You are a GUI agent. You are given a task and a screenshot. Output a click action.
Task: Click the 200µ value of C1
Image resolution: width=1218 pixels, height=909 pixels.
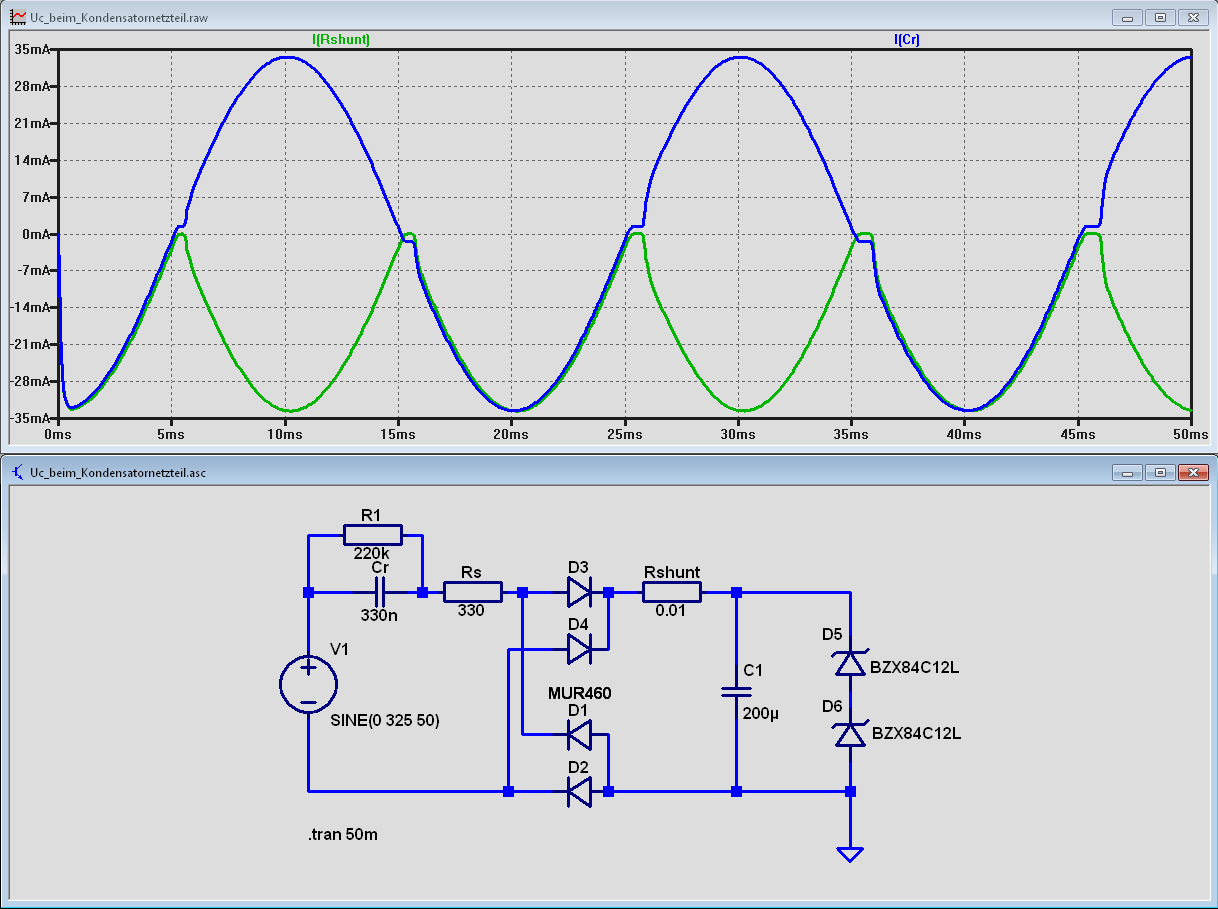(759, 713)
